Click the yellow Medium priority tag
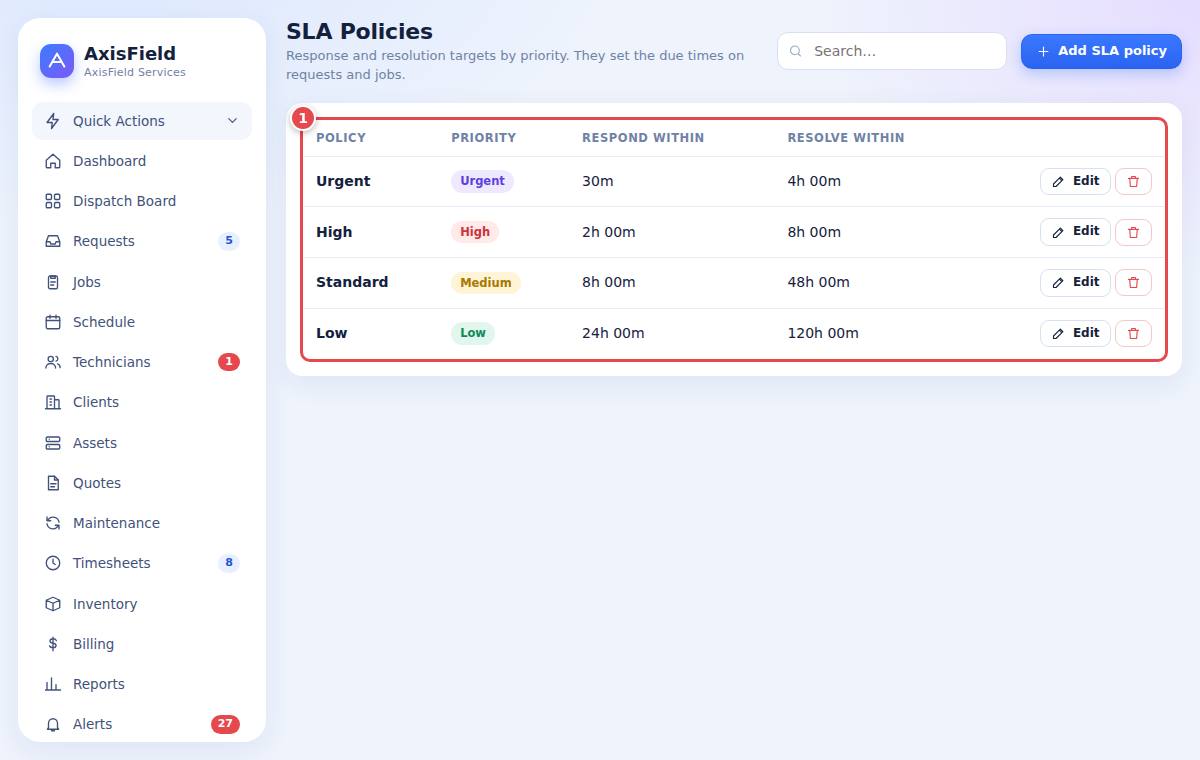1200x760 pixels. click(x=486, y=283)
